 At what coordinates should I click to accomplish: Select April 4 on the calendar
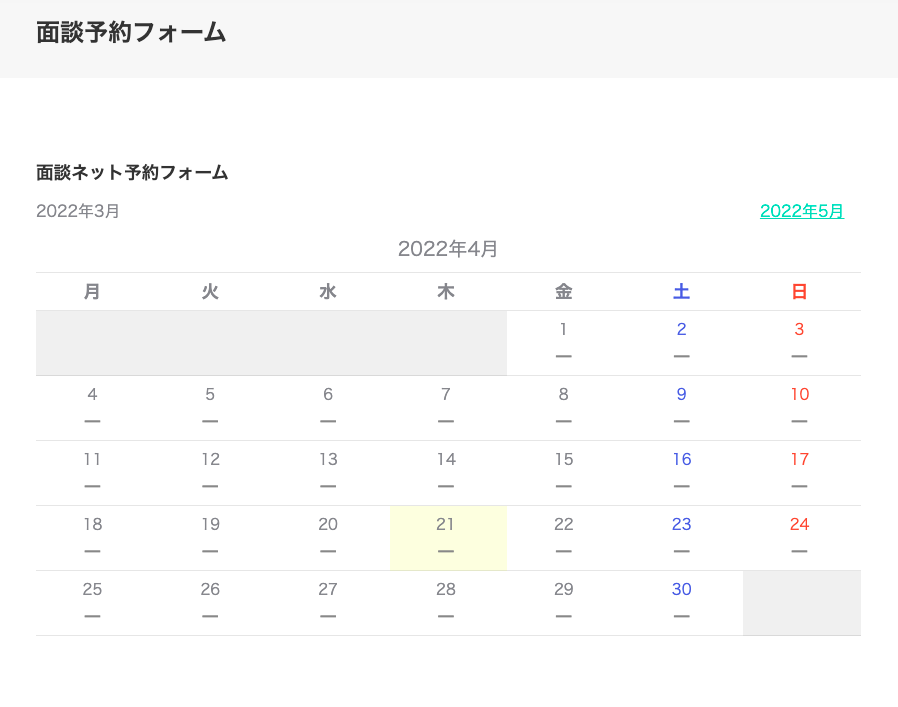click(92, 406)
